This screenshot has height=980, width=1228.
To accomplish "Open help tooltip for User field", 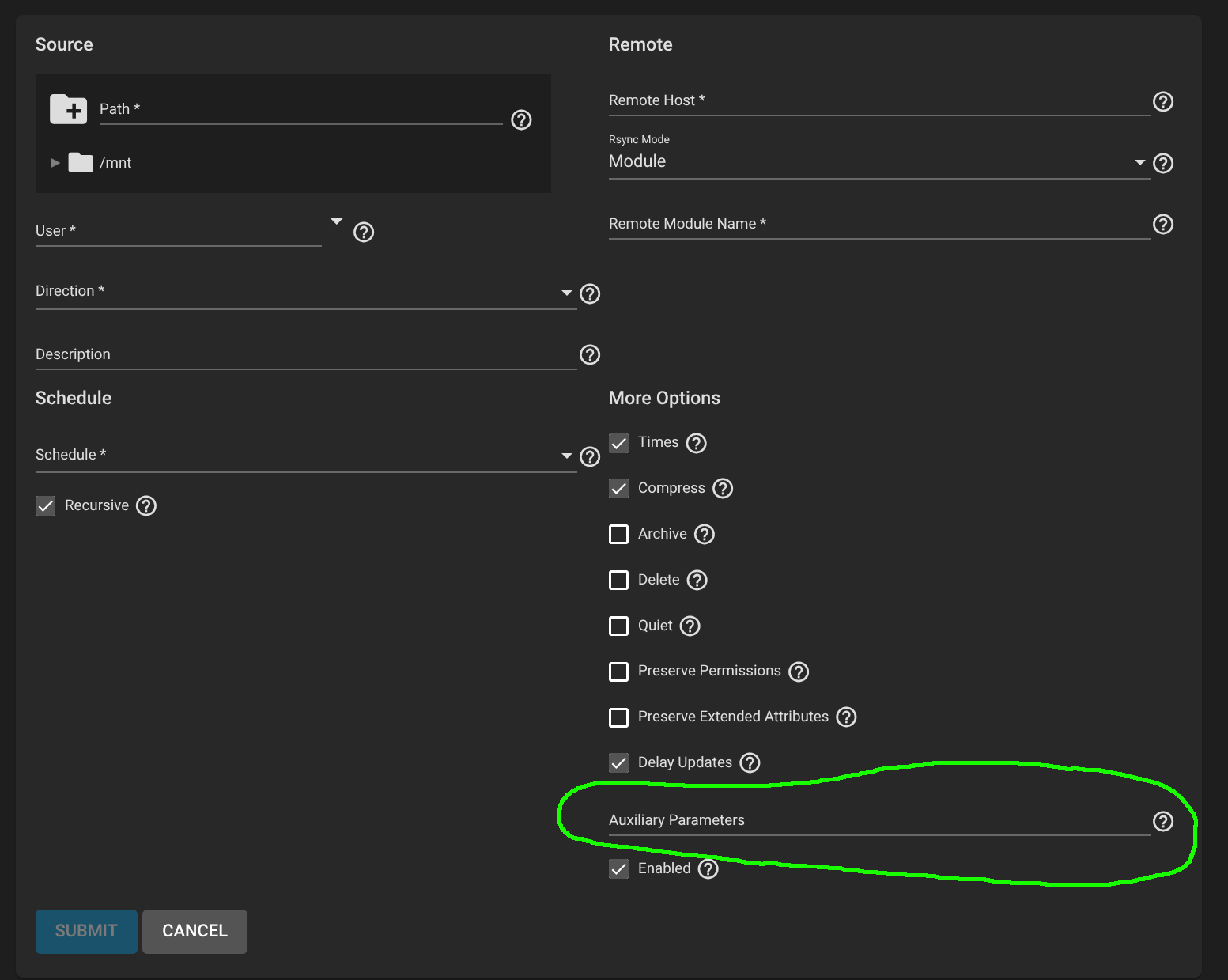I will [x=364, y=232].
